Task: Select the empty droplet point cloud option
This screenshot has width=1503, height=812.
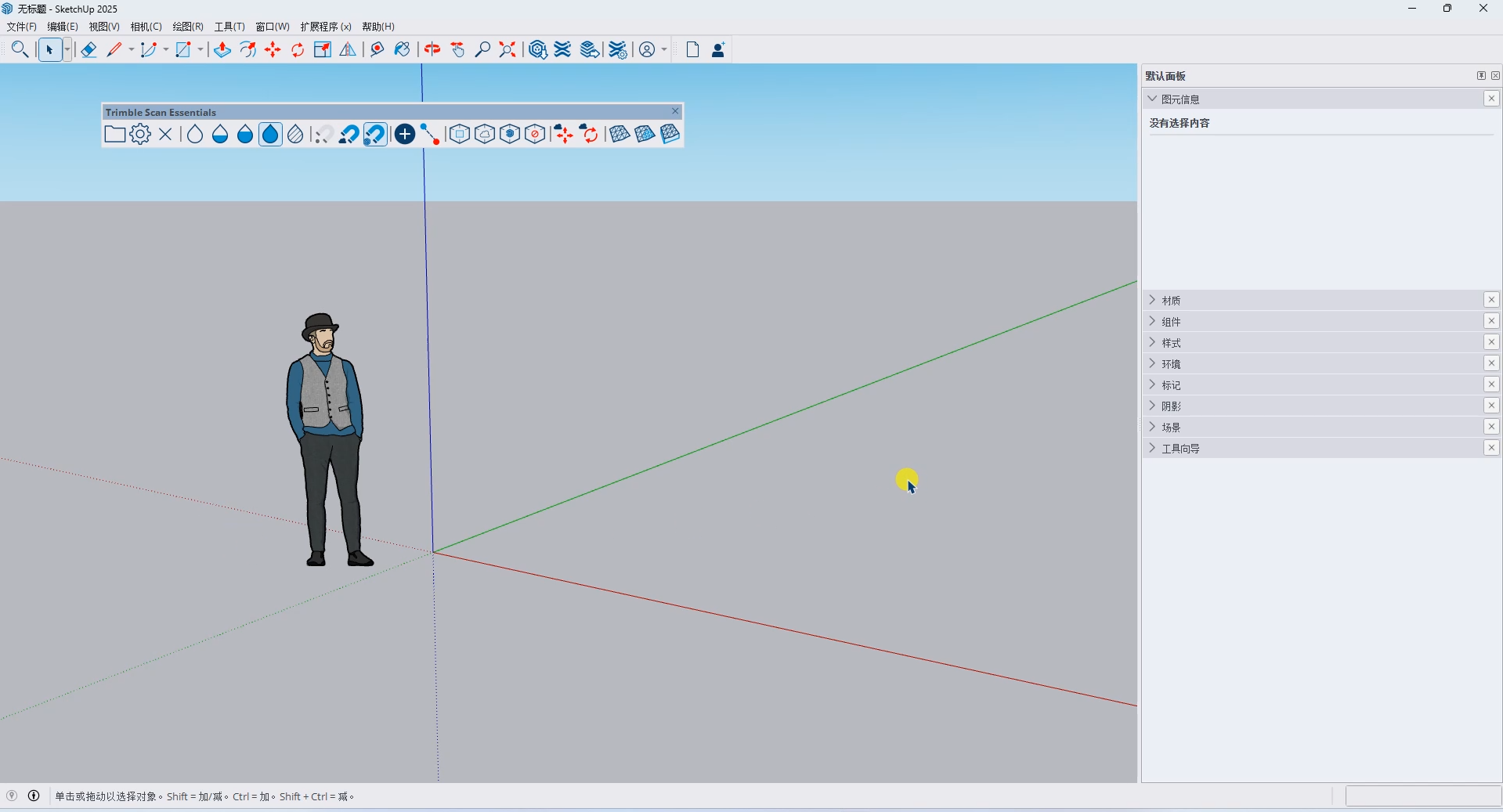Action: click(x=195, y=135)
